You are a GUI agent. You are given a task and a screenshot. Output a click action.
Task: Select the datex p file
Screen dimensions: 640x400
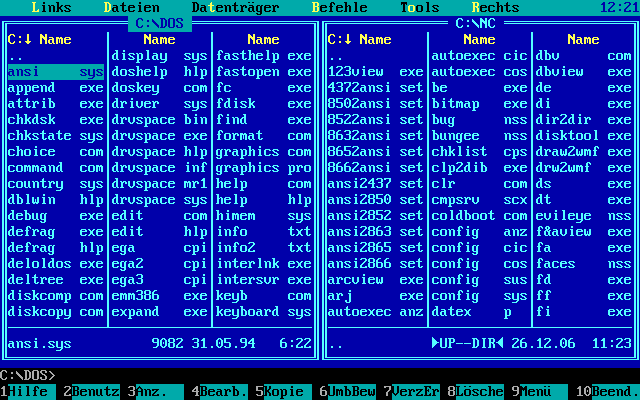point(480,312)
